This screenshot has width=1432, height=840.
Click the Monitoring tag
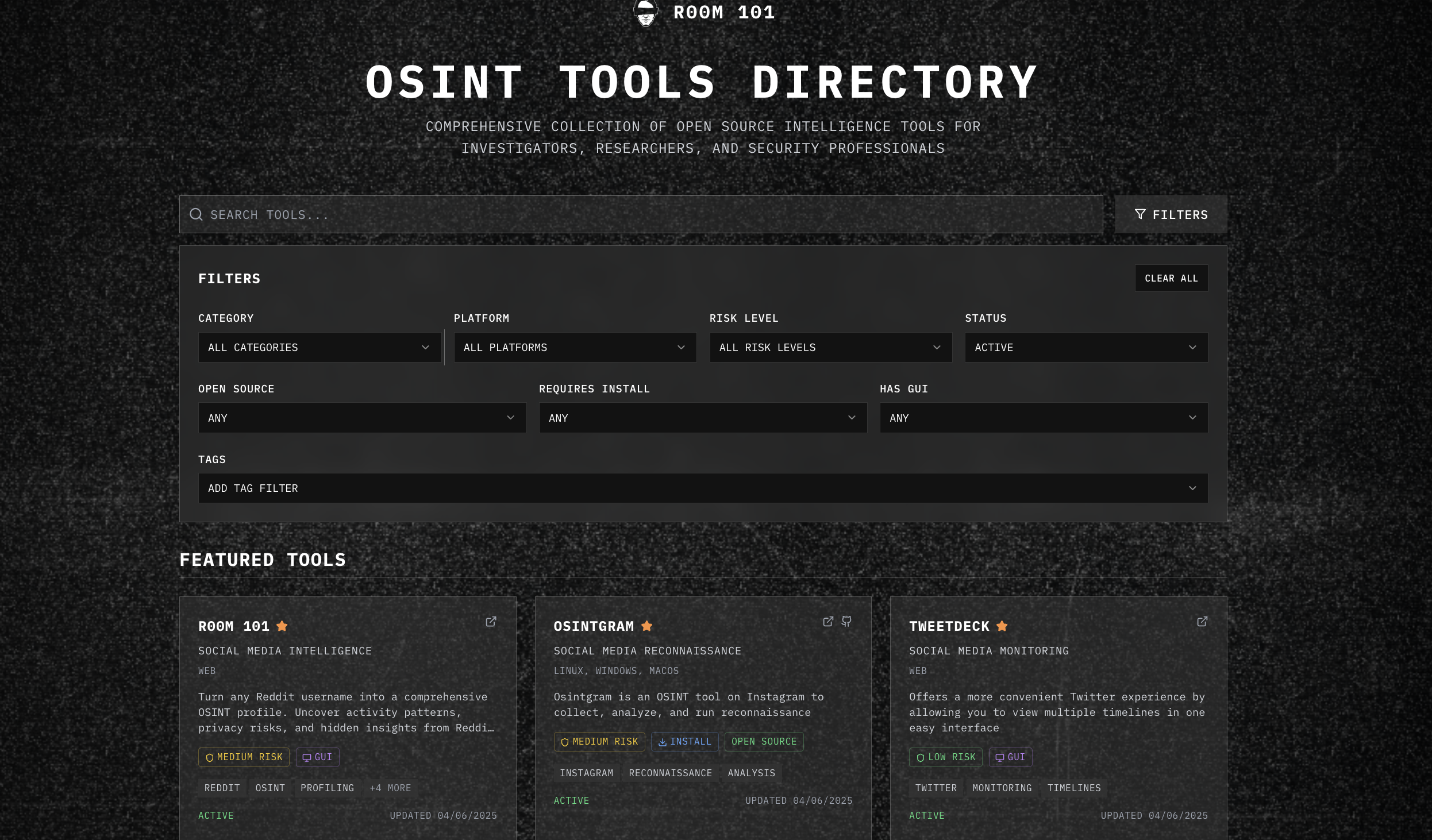tap(1002, 788)
